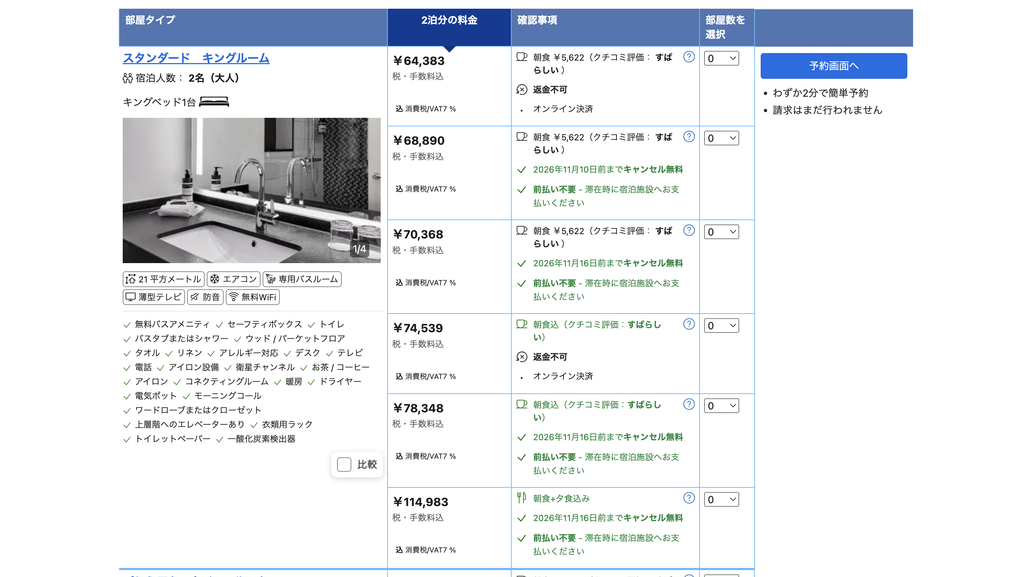Screen dimensions: 1024x577
Task: Click the 専用バスルーム private bathroom tag
Action: (x=302, y=279)
